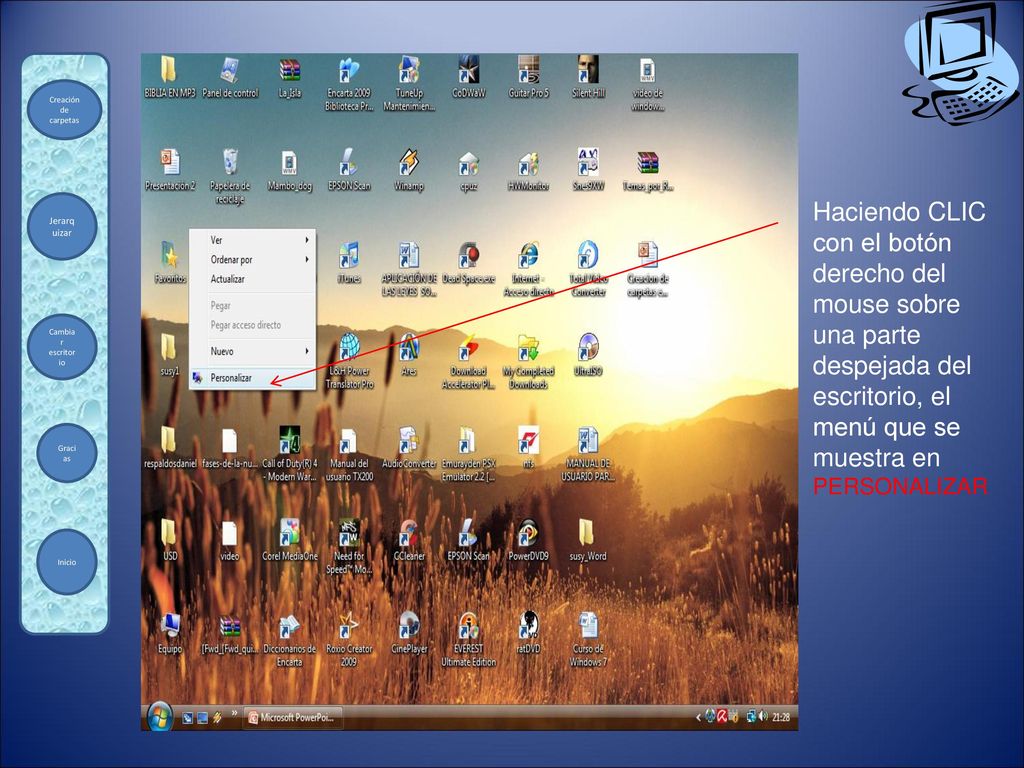Viewport: 1024px width, 768px height.
Task: Select the CoDWaW game icon
Action: [468, 71]
